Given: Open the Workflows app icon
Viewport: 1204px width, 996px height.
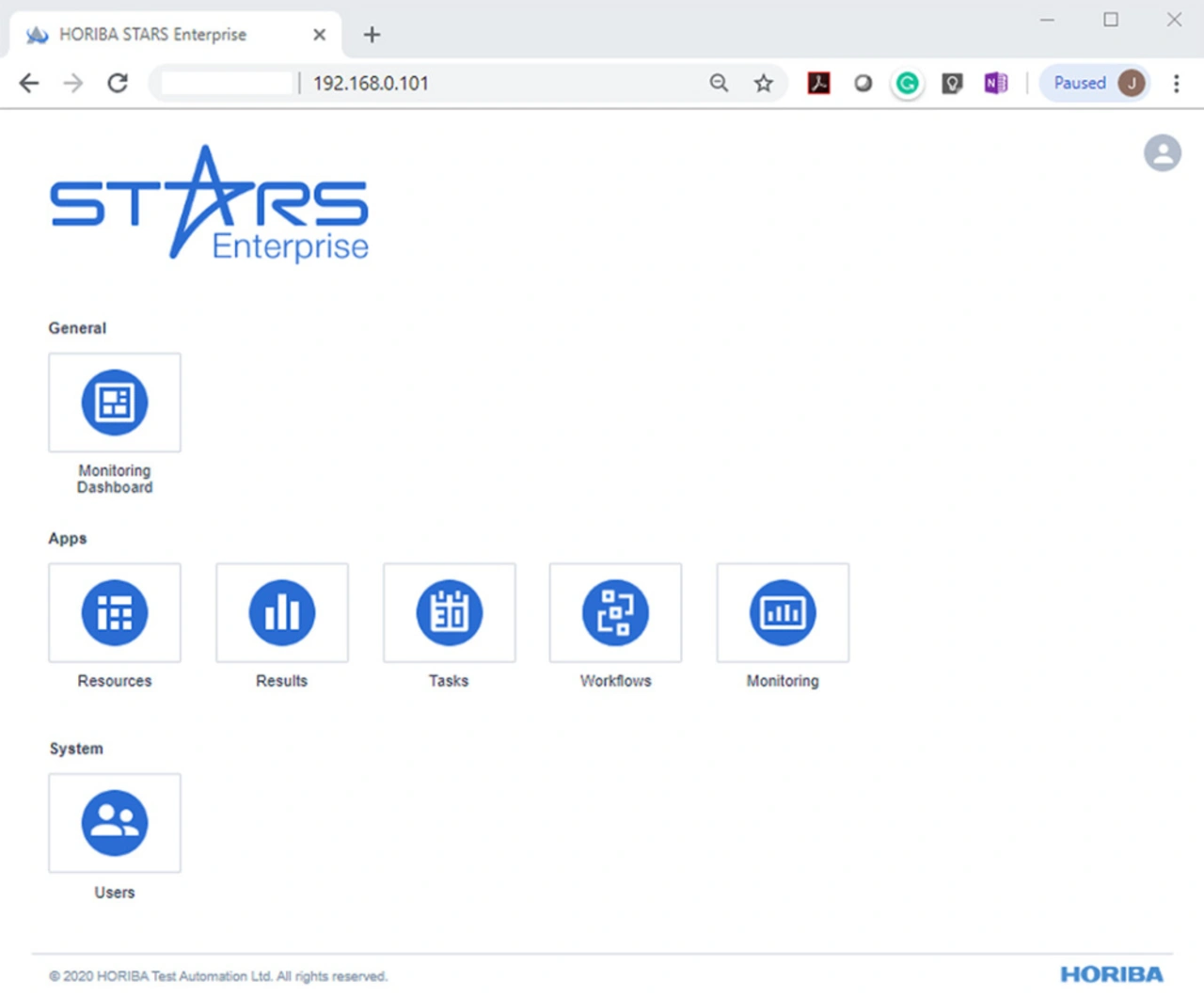Looking at the screenshot, I should (x=615, y=613).
